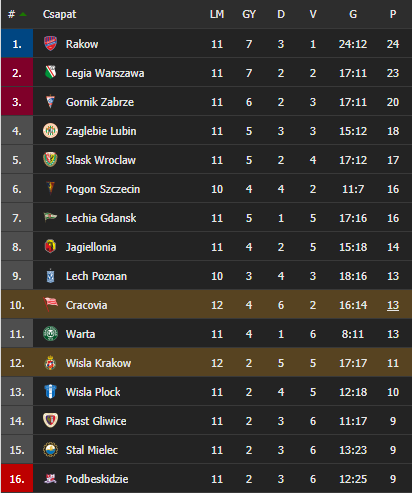The width and height of the screenshot is (412, 493).
Task: Open the Pogon Szczecin team link
Action: (103, 189)
